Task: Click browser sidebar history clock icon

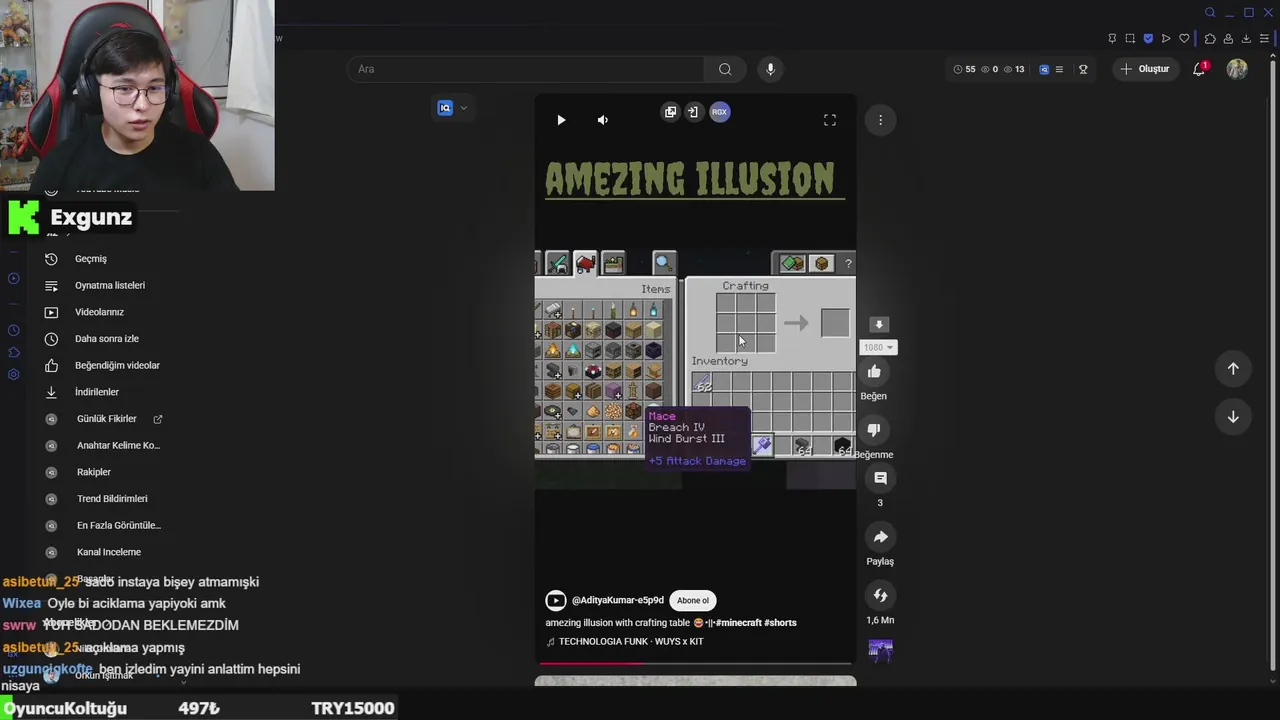Action: (x=14, y=330)
